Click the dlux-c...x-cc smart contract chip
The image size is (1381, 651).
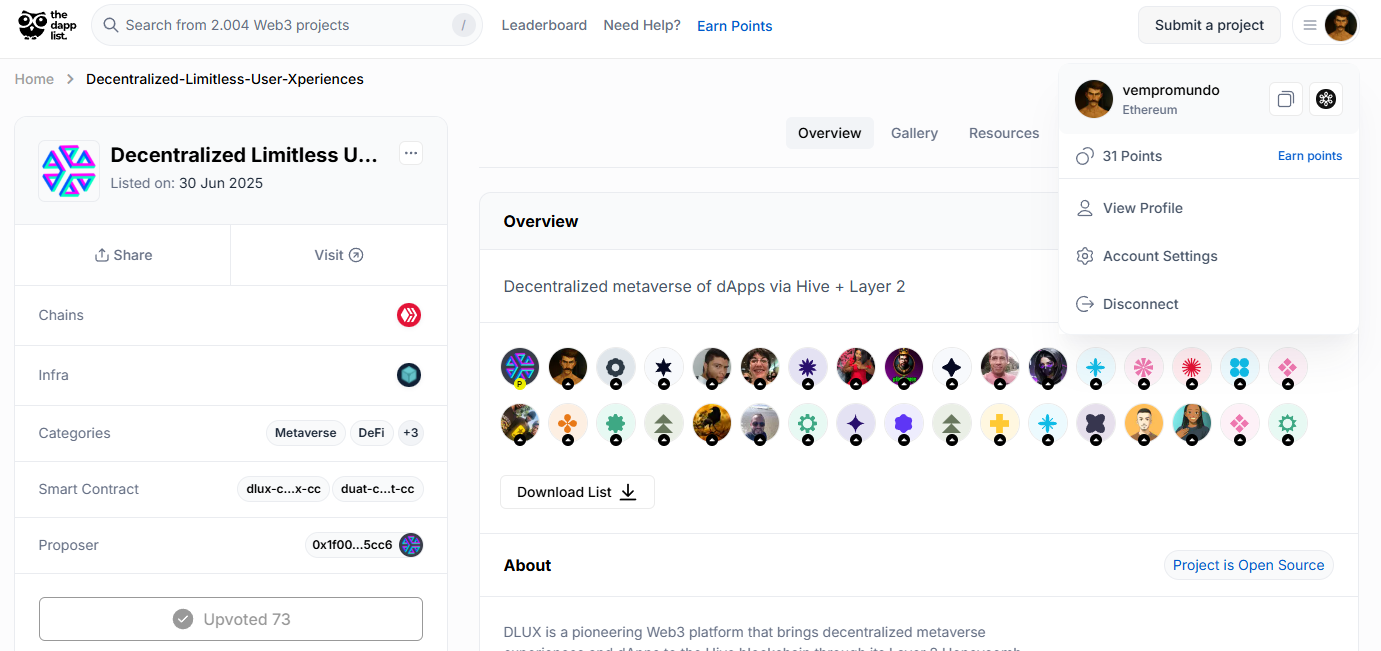tap(285, 489)
